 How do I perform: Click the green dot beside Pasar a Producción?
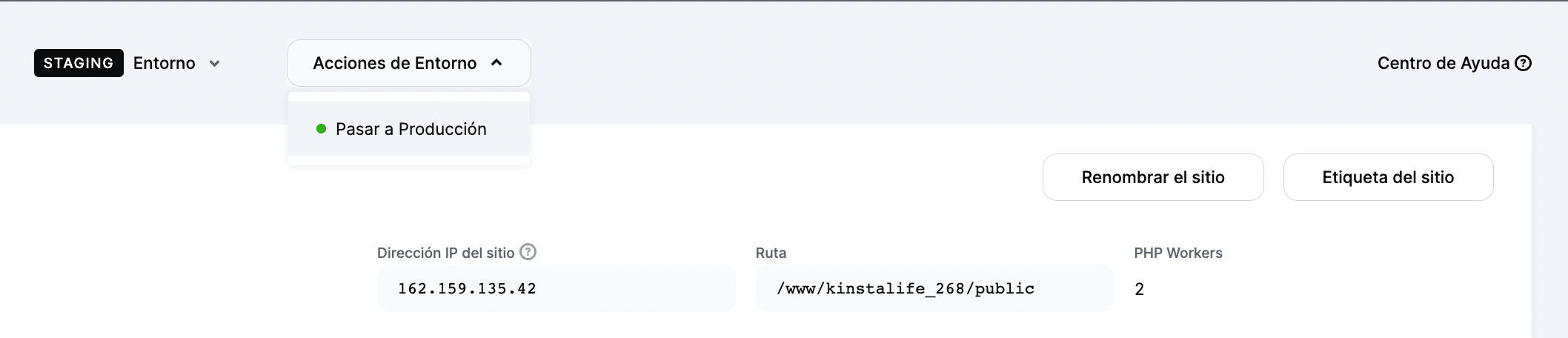pos(321,129)
